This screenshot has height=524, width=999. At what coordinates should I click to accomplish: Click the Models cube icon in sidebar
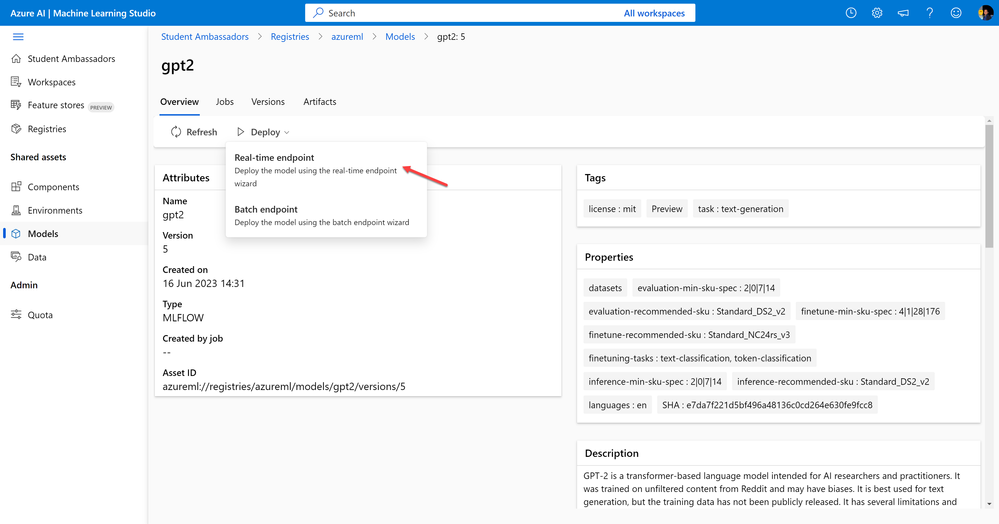tap(16, 234)
